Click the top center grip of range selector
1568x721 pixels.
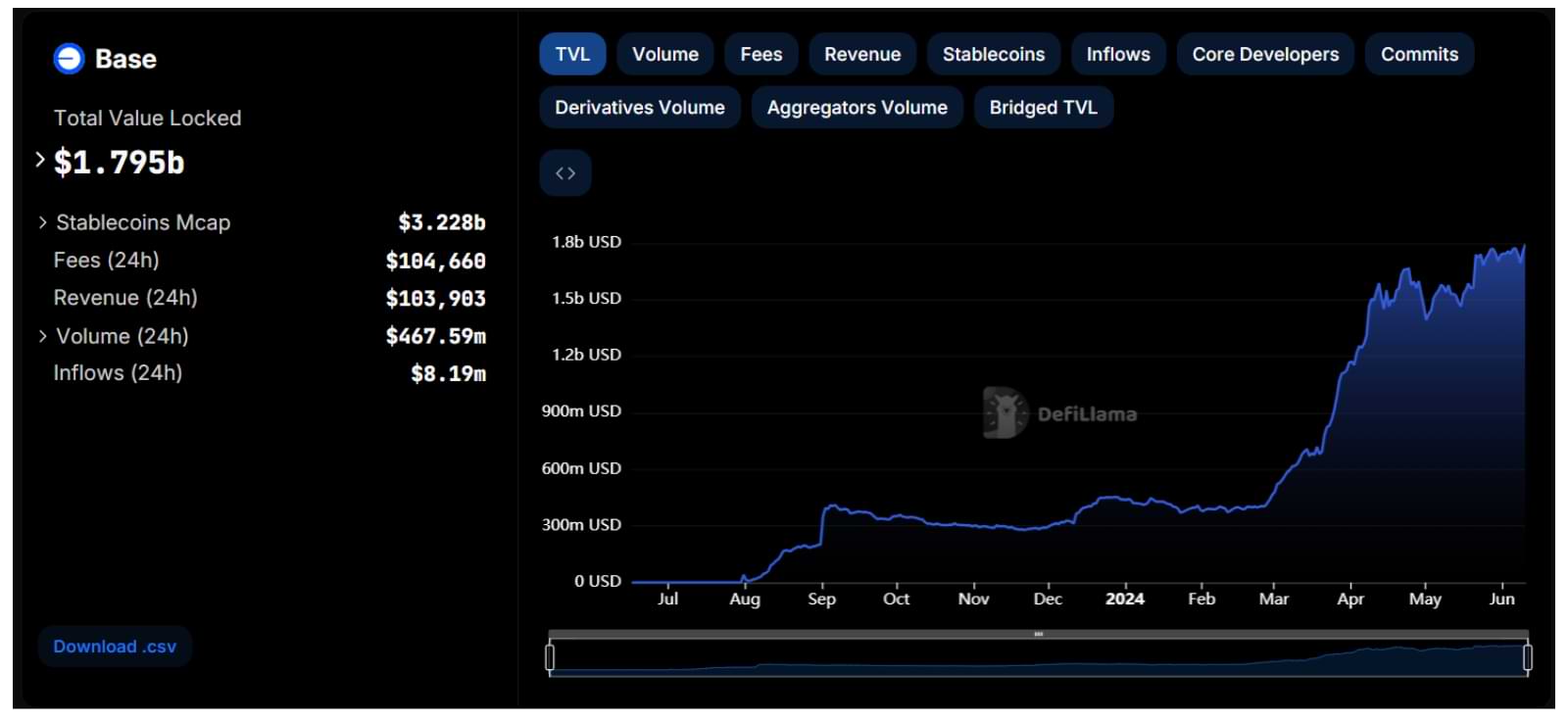pyautogui.click(x=1038, y=635)
